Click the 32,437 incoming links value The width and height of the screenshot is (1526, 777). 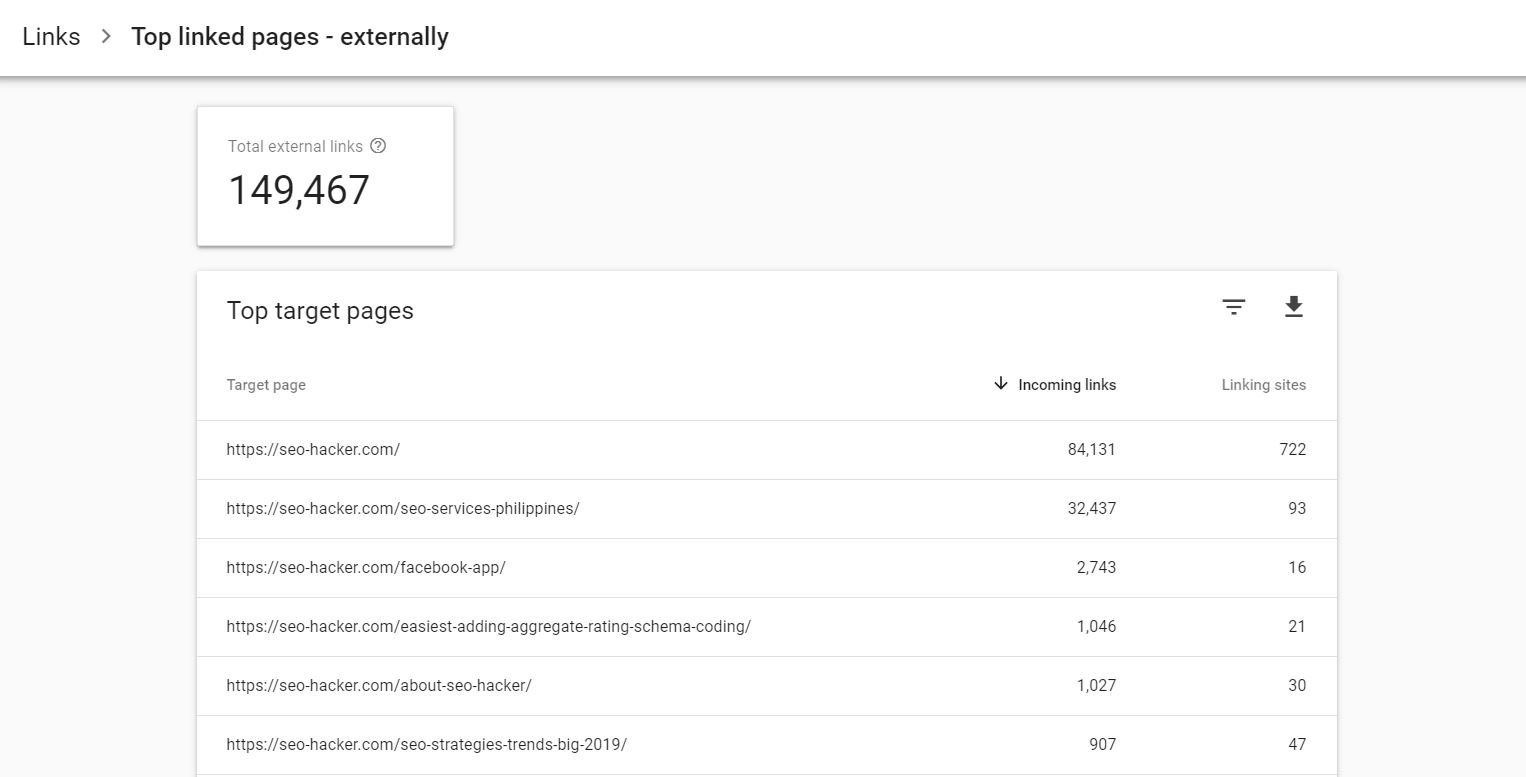coord(1091,509)
